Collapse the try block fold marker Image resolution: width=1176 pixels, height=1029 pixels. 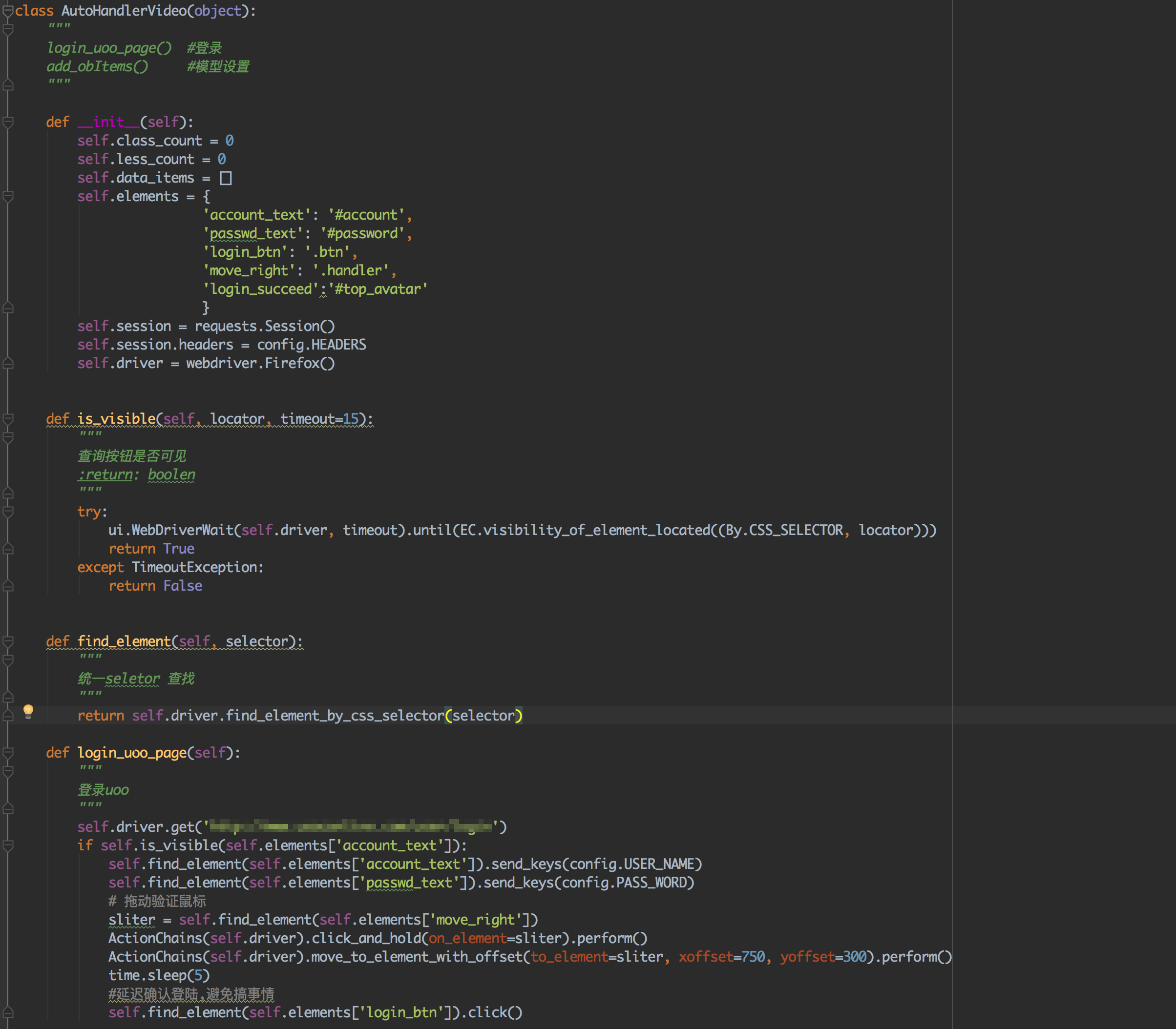click(8, 511)
